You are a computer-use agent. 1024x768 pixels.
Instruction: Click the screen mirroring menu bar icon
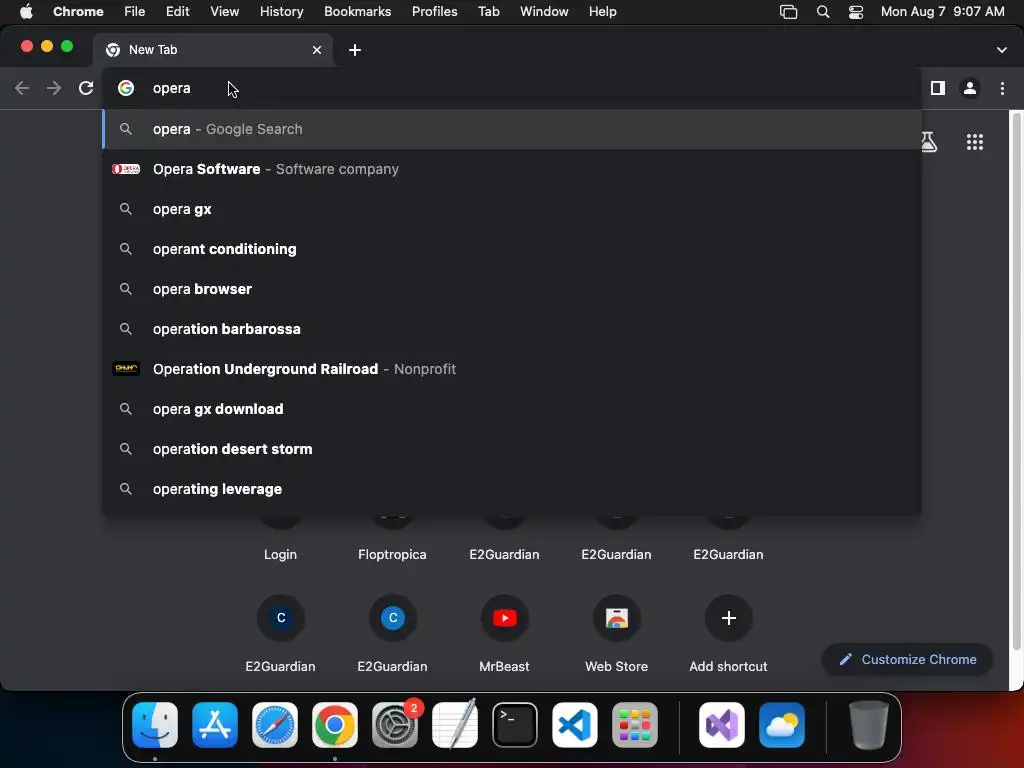coord(789,12)
